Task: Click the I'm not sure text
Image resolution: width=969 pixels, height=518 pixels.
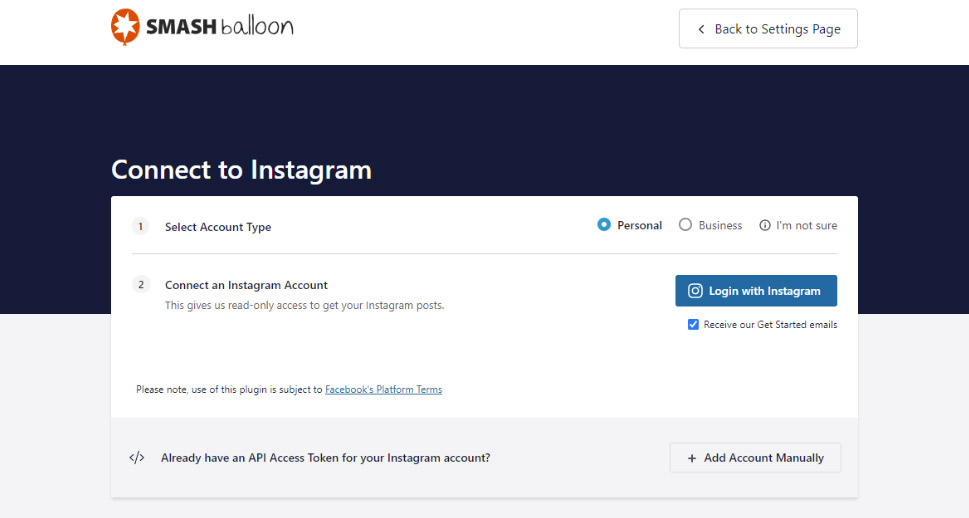Action: [x=806, y=226]
